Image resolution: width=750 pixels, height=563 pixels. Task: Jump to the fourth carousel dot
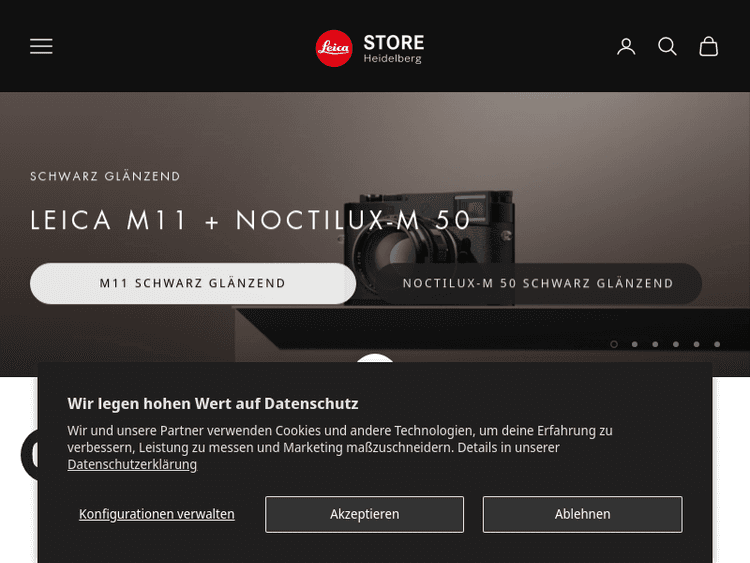[676, 344]
